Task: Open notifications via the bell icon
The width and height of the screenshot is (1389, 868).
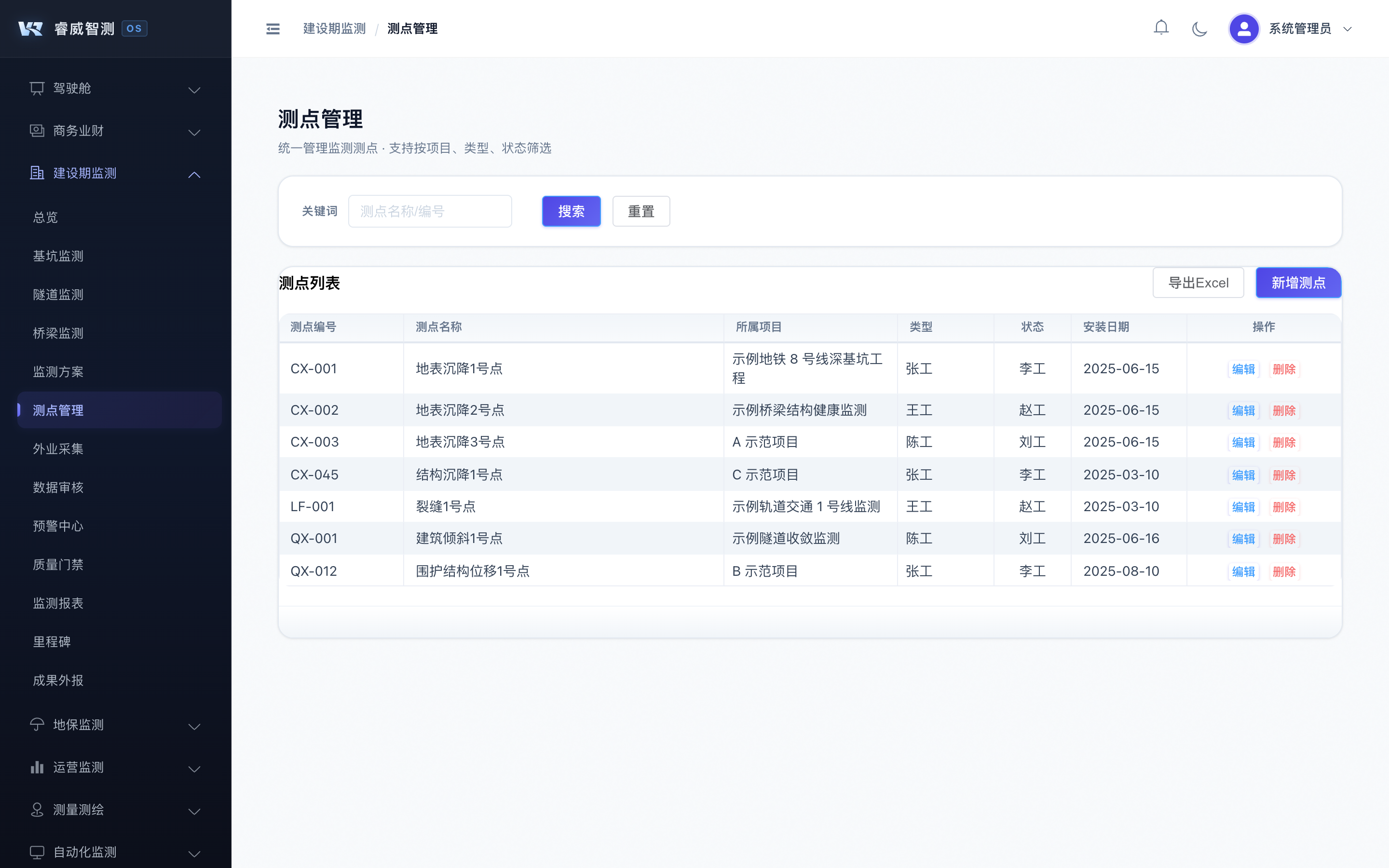Action: (x=1161, y=27)
